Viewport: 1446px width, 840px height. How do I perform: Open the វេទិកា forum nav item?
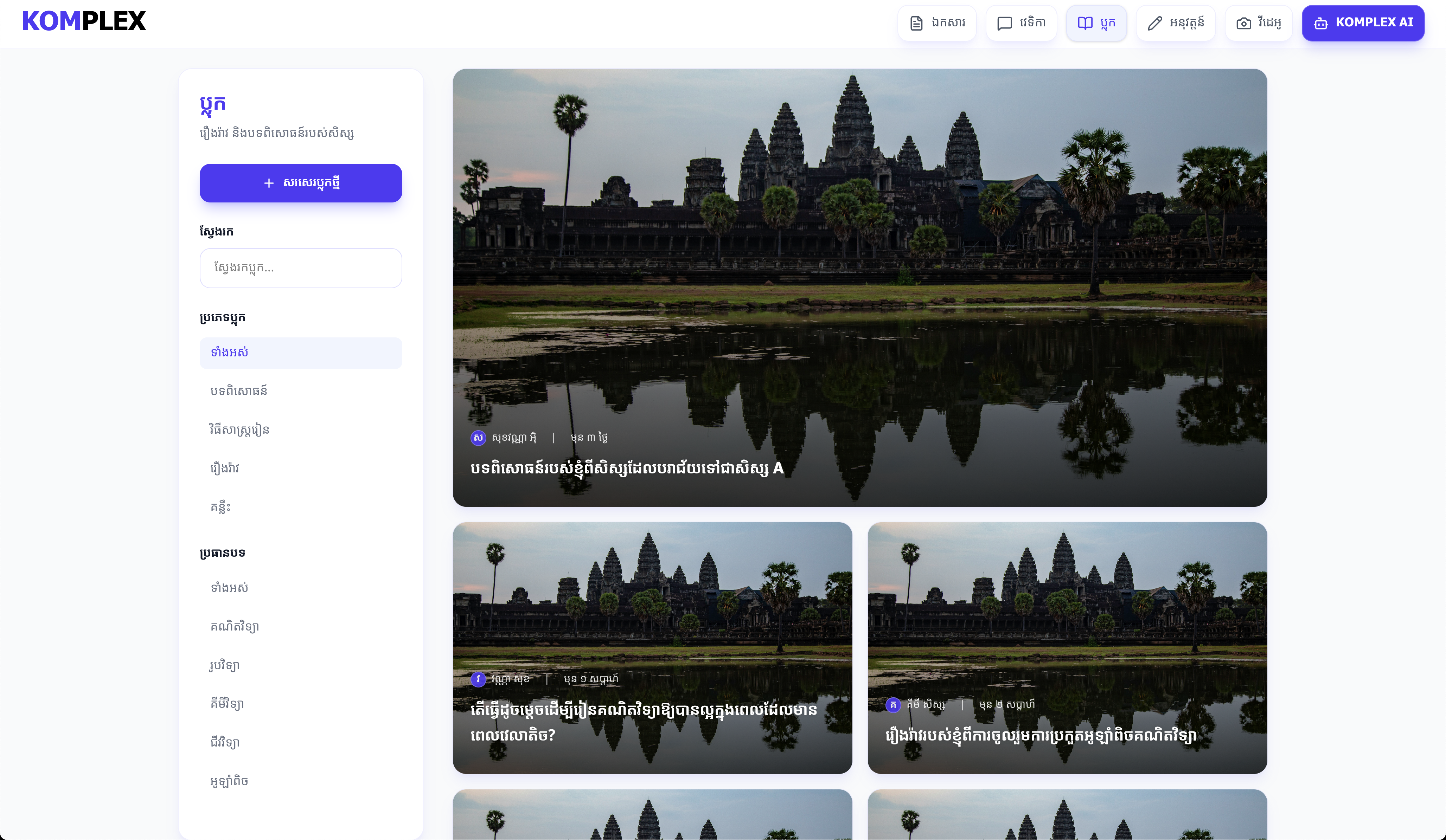point(1021,23)
